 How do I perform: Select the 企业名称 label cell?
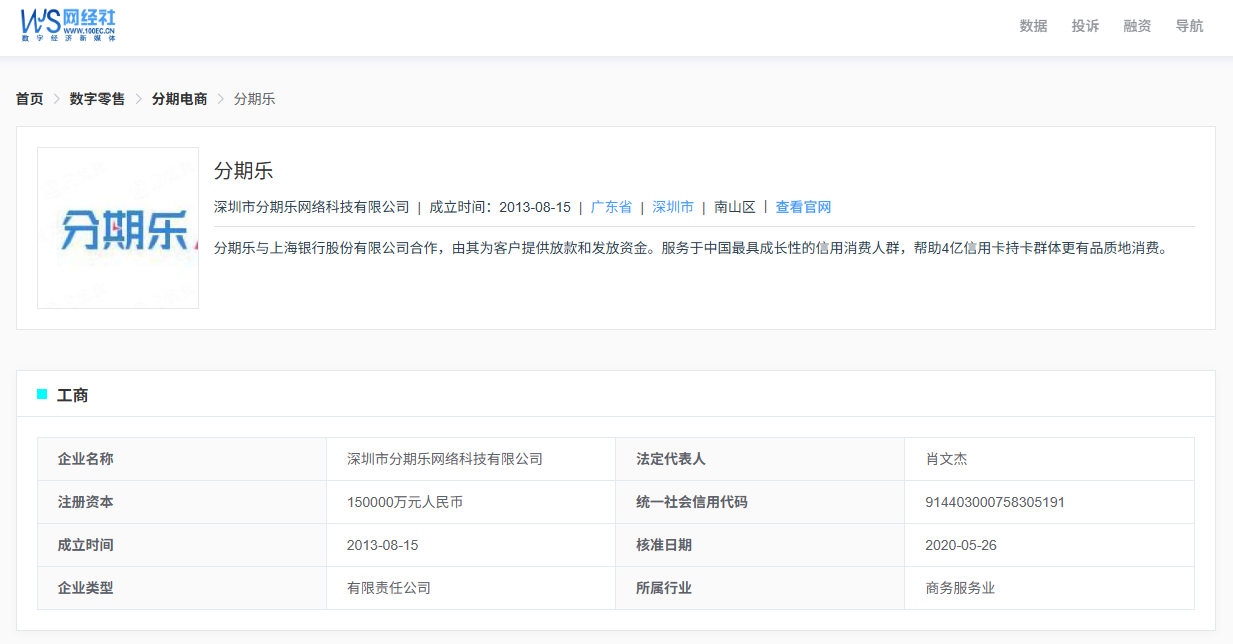(182, 459)
